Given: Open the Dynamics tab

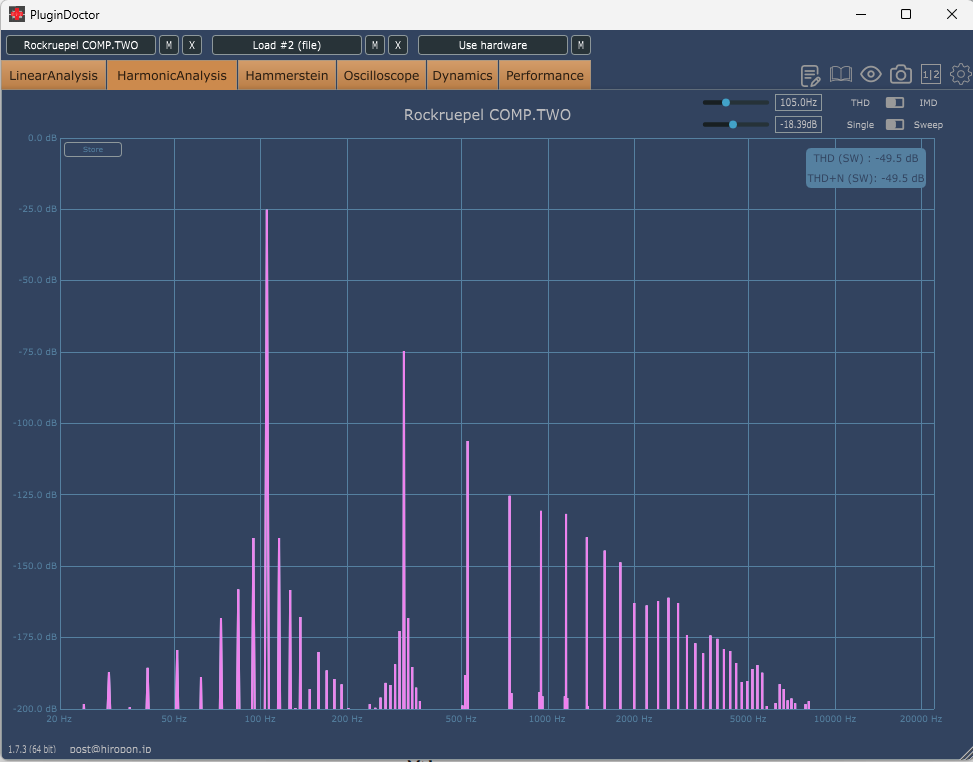Looking at the screenshot, I should (x=462, y=75).
